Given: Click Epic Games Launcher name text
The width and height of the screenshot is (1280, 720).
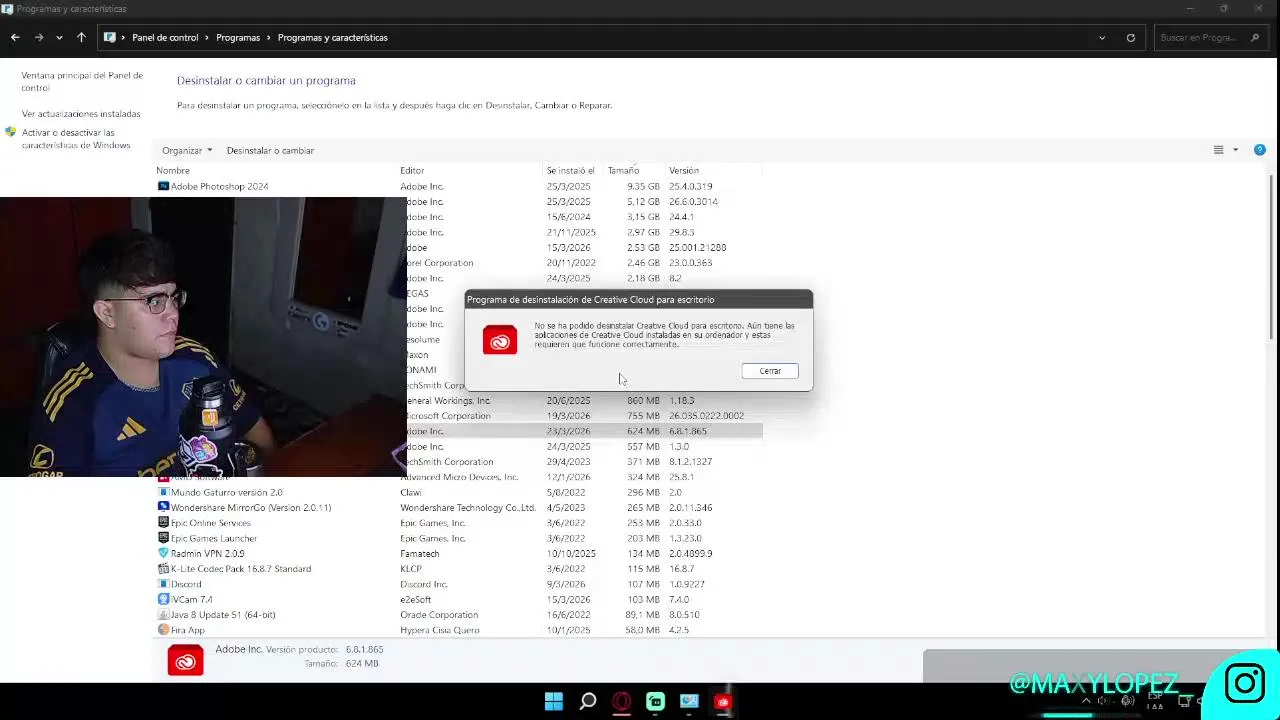Looking at the screenshot, I should [x=214, y=538].
